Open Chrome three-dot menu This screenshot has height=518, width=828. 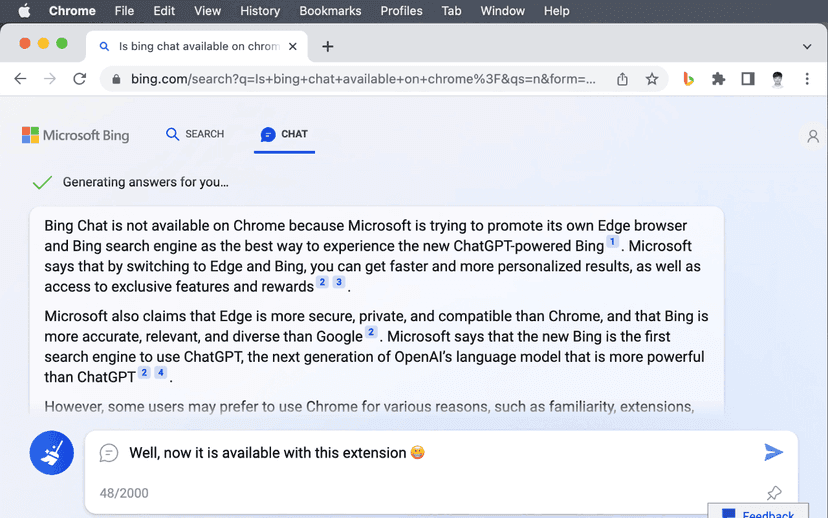807,79
